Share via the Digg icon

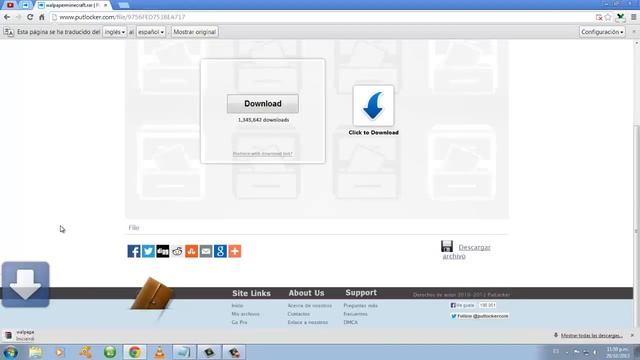[x=162, y=251]
